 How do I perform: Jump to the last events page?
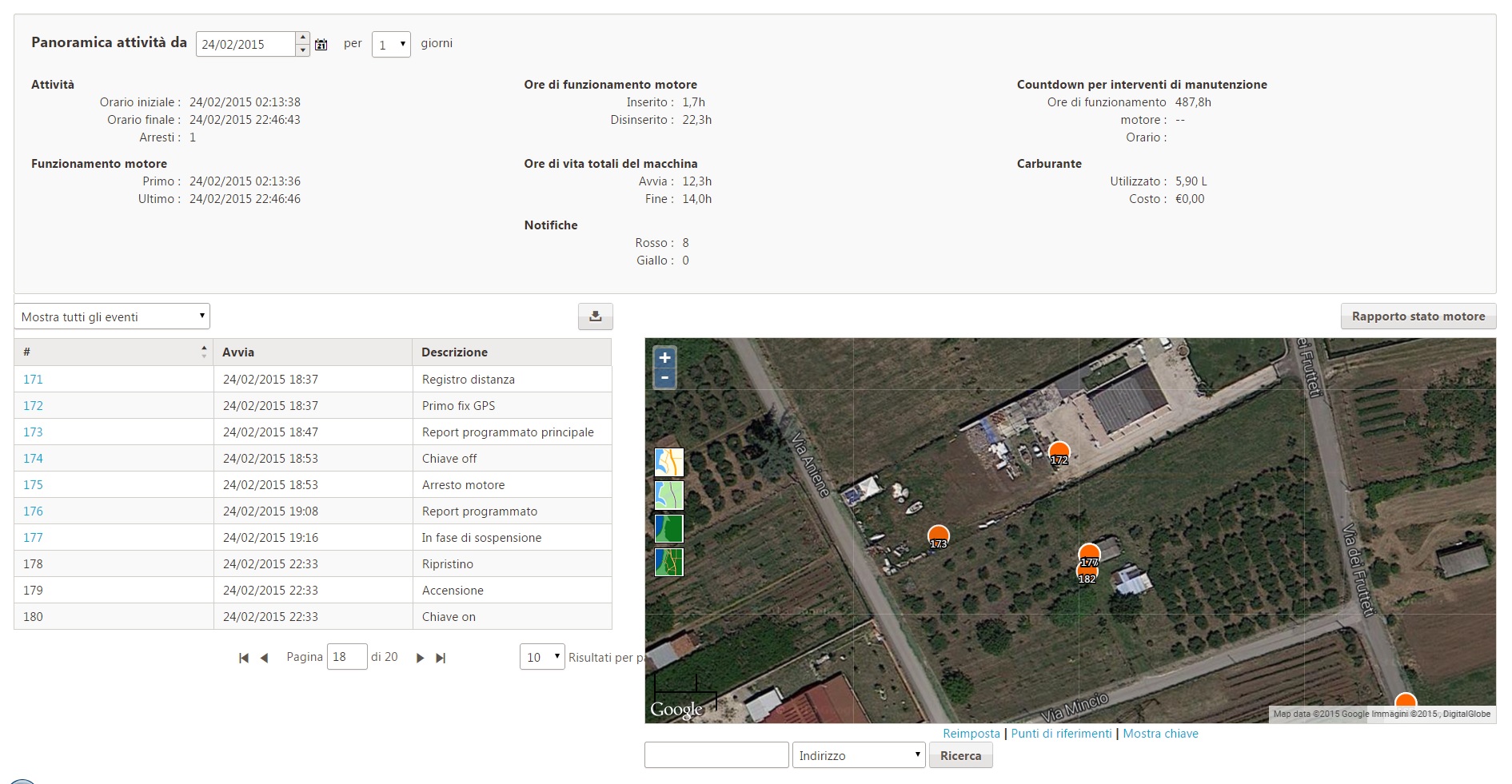click(x=441, y=658)
